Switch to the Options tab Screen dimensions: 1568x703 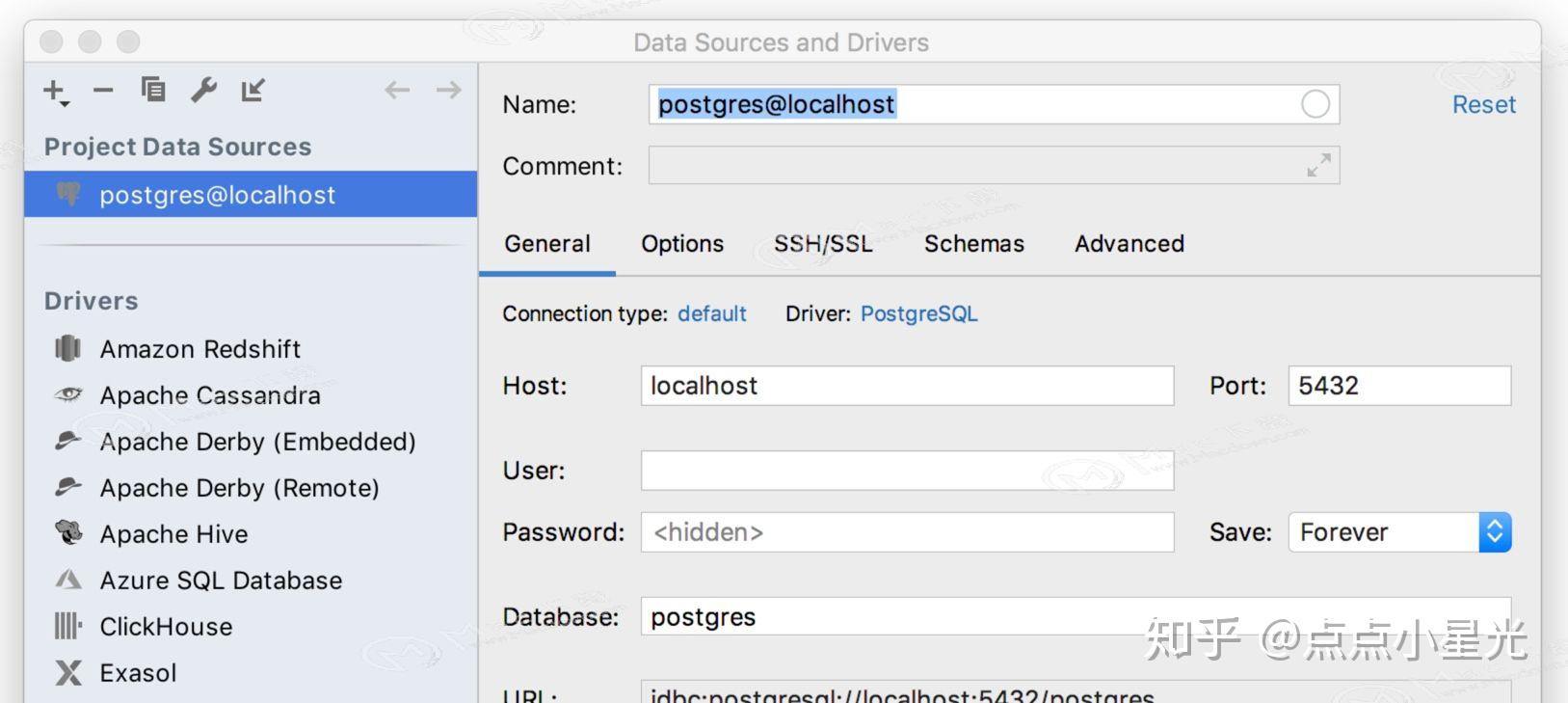pyautogui.click(x=682, y=244)
